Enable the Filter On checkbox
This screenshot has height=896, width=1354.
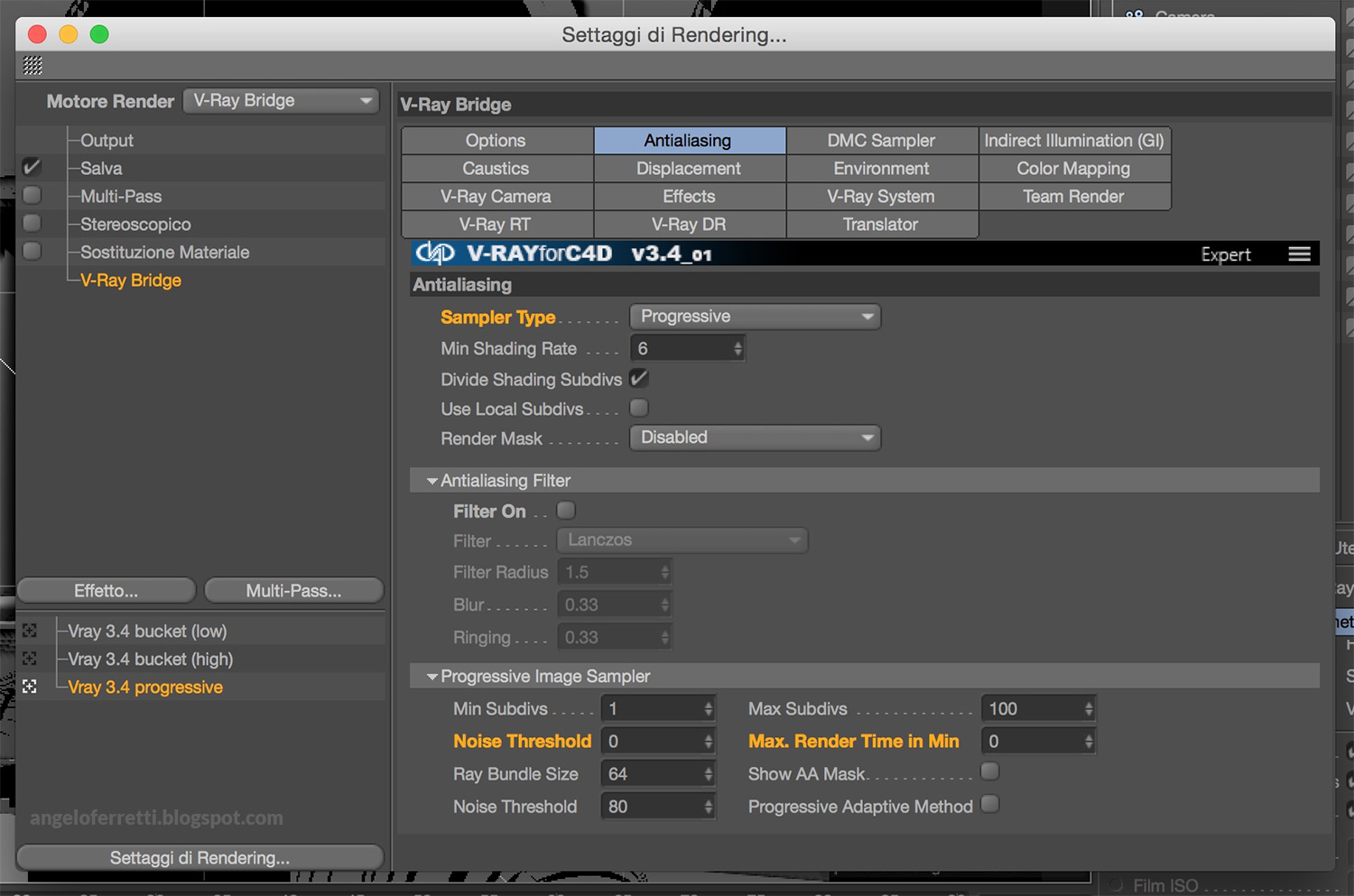(566, 510)
